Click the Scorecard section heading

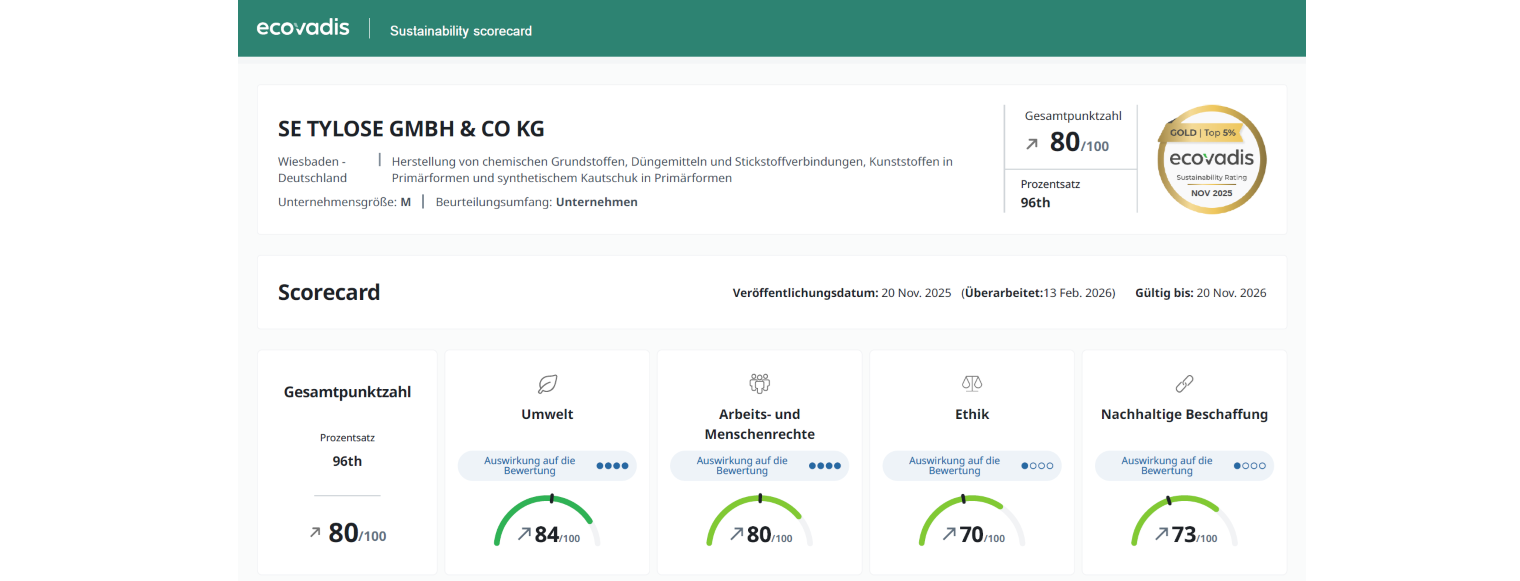[329, 292]
